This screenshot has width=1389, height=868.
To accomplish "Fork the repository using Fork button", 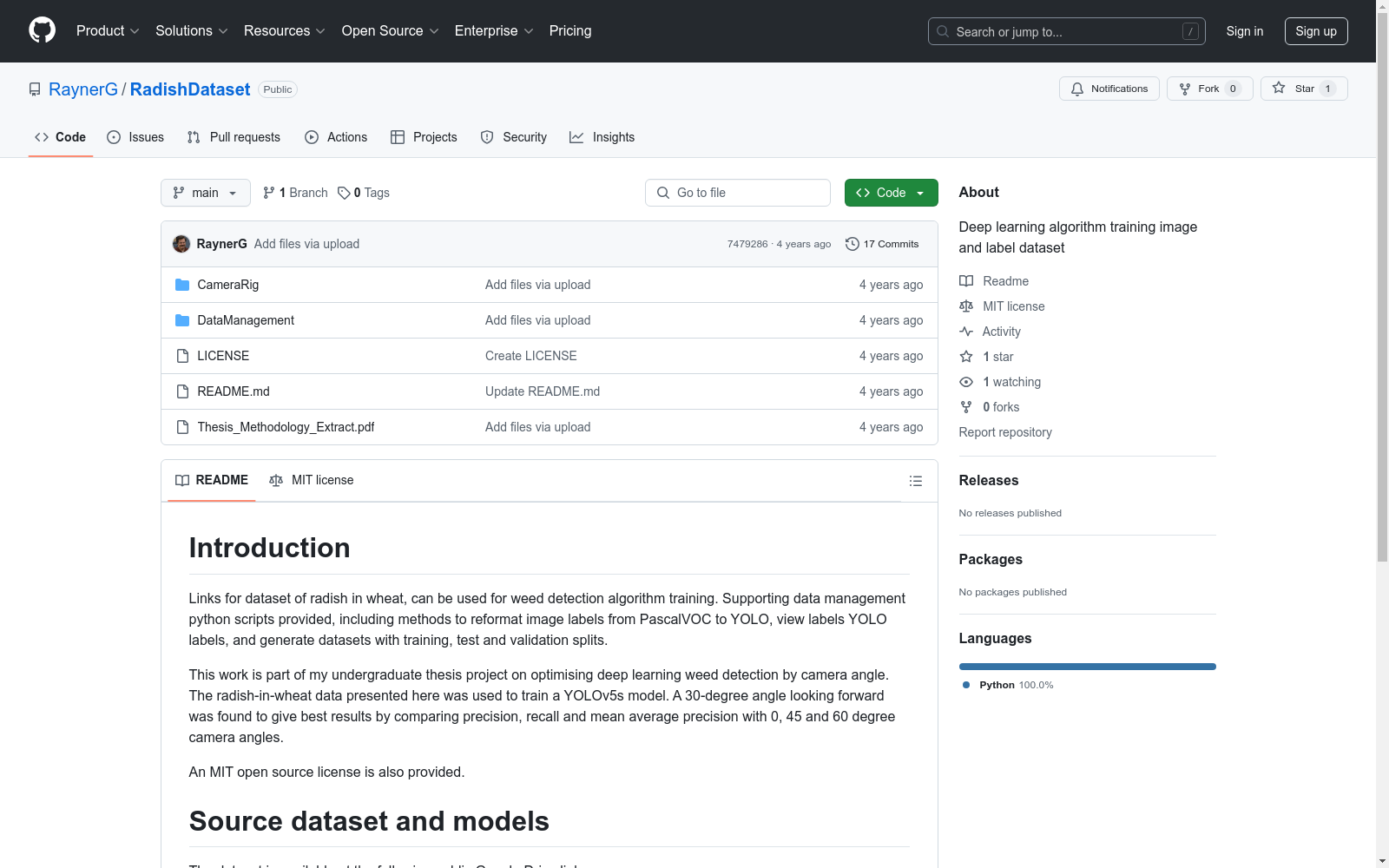I will (1208, 89).
